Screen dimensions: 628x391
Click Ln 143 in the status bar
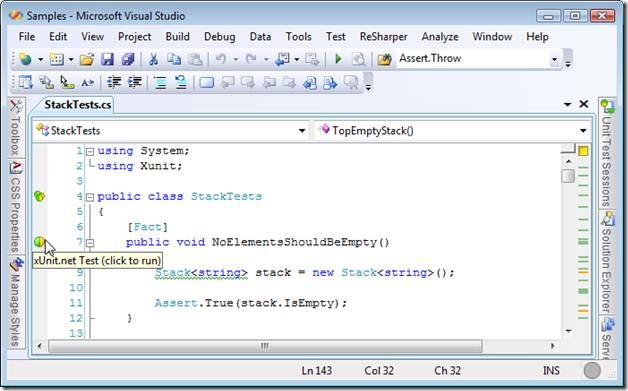tap(316, 371)
